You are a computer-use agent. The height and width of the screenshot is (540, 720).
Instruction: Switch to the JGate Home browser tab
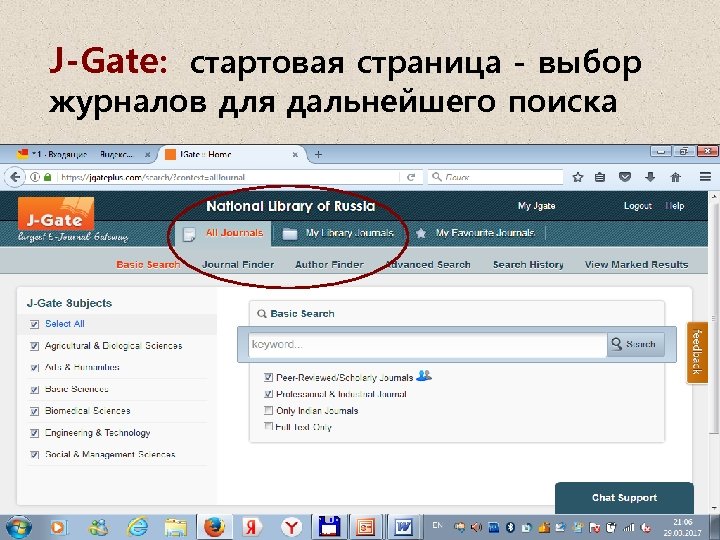coord(230,155)
